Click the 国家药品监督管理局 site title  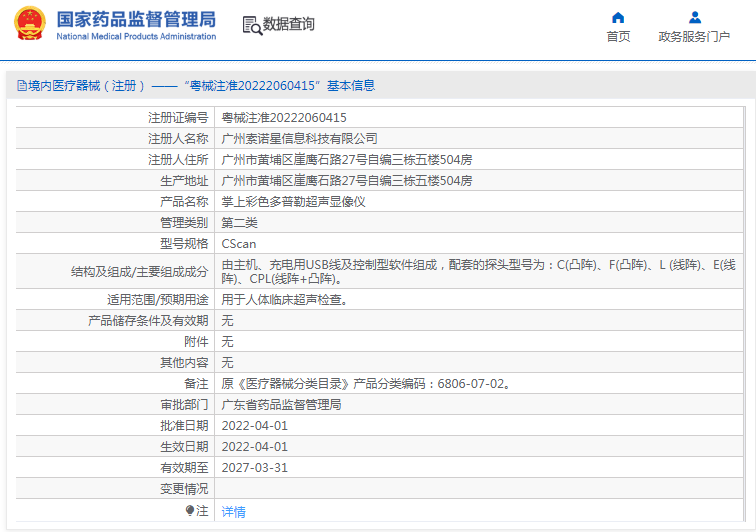[x=135, y=19]
